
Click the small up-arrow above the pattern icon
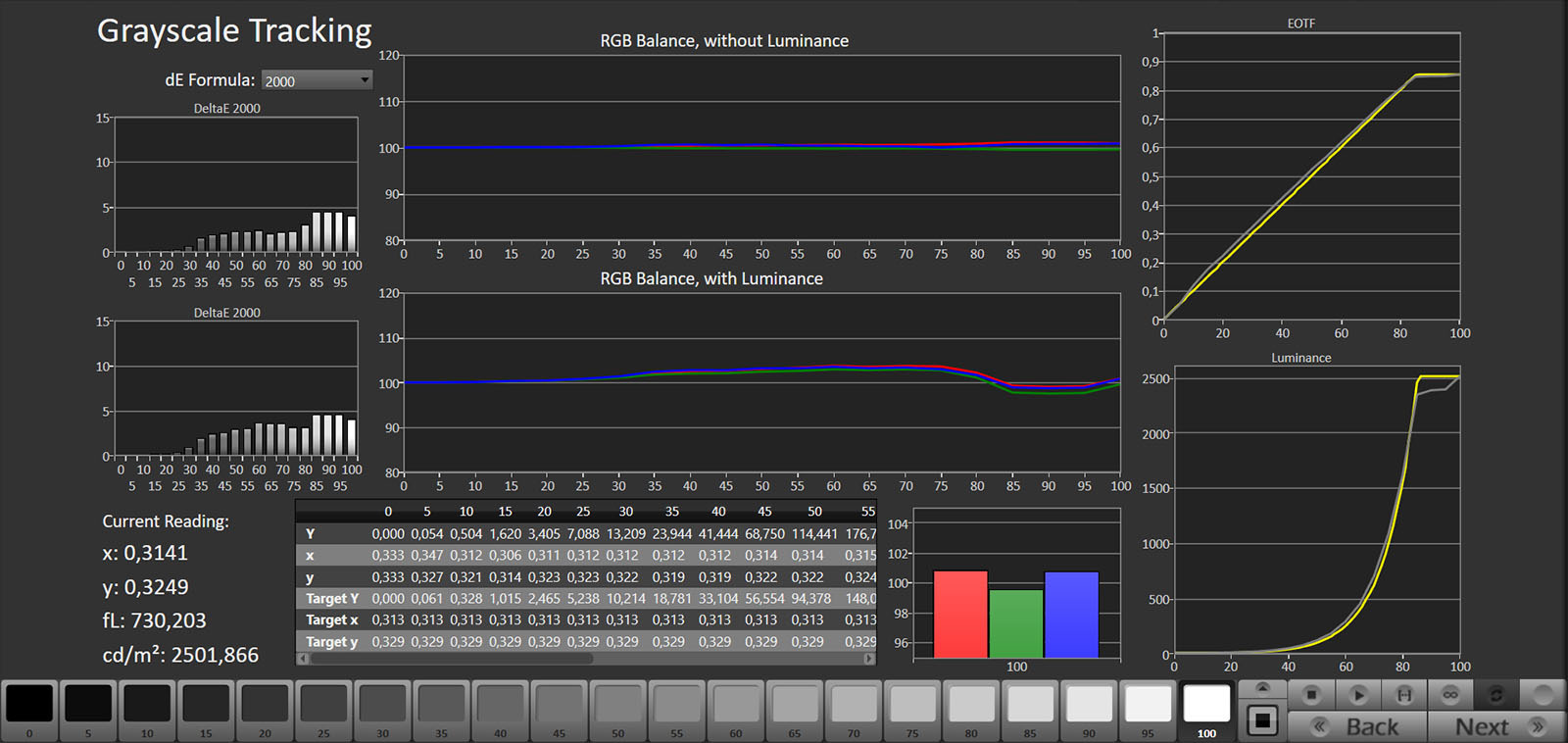click(1262, 688)
